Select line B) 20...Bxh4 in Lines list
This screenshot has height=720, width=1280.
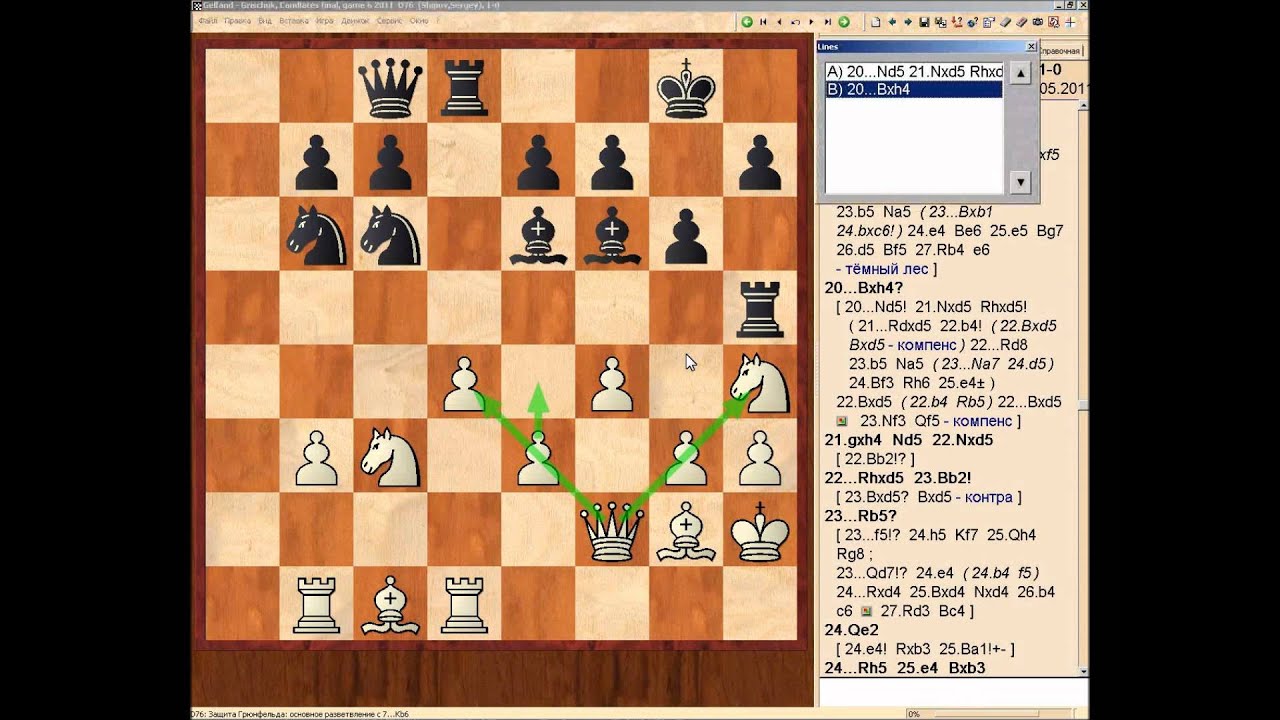point(914,89)
